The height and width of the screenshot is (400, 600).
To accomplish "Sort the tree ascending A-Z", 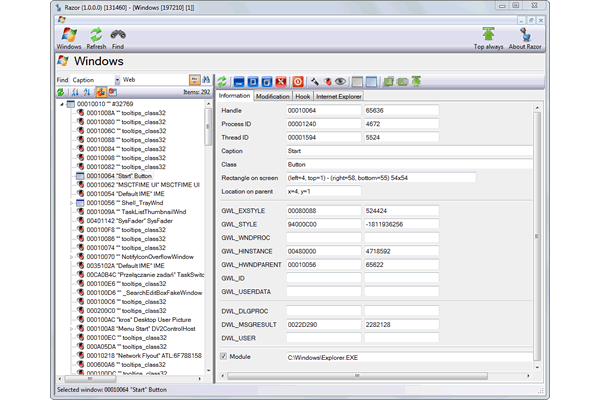I will [75, 92].
